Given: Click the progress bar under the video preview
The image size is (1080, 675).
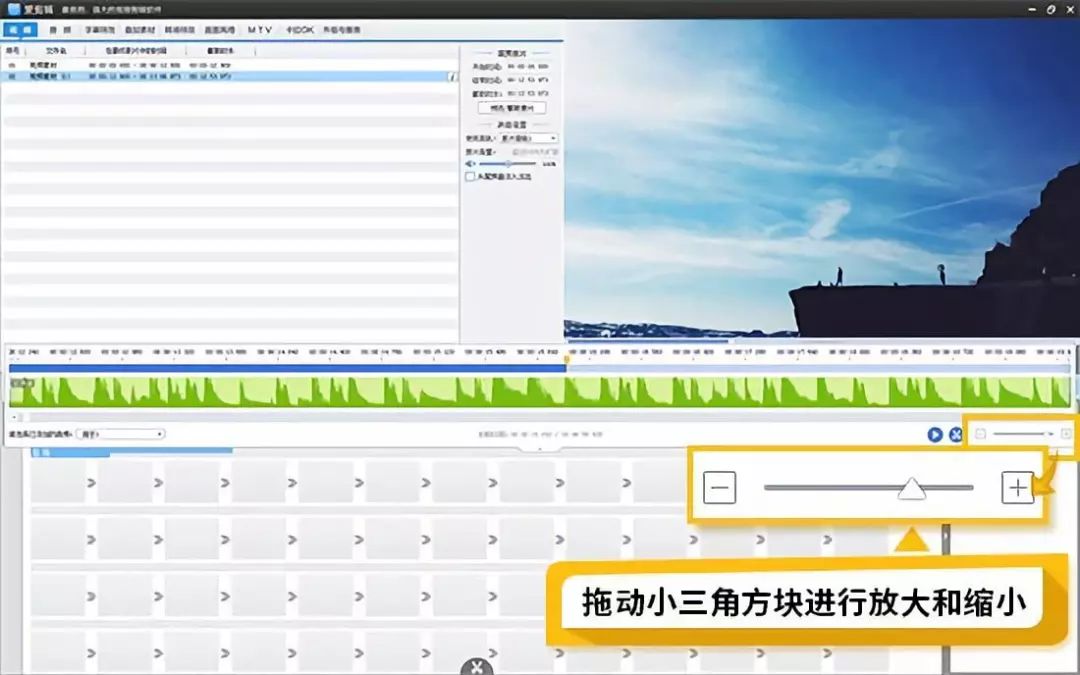Looking at the screenshot, I should 820,340.
